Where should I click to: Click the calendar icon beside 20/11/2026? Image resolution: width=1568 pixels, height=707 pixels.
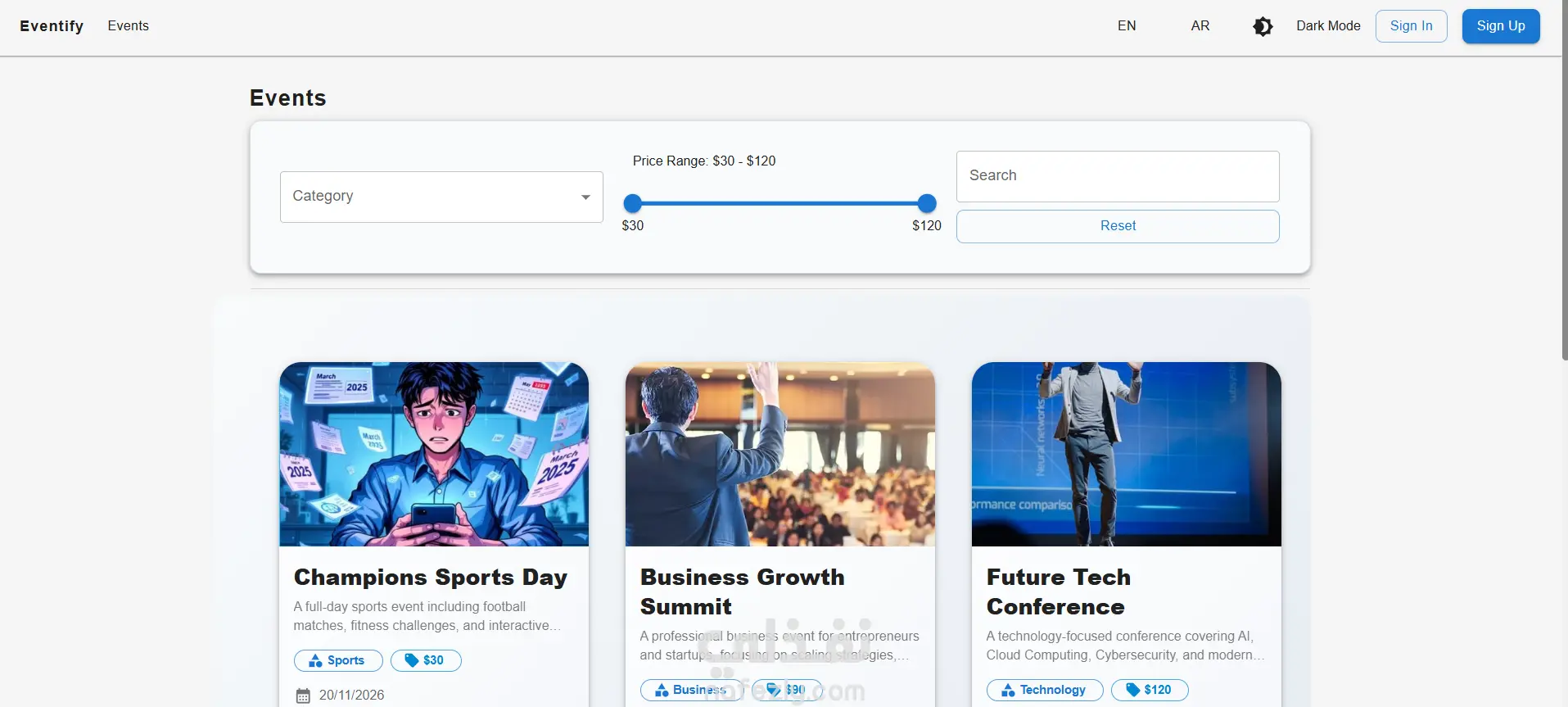click(x=303, y=696)
